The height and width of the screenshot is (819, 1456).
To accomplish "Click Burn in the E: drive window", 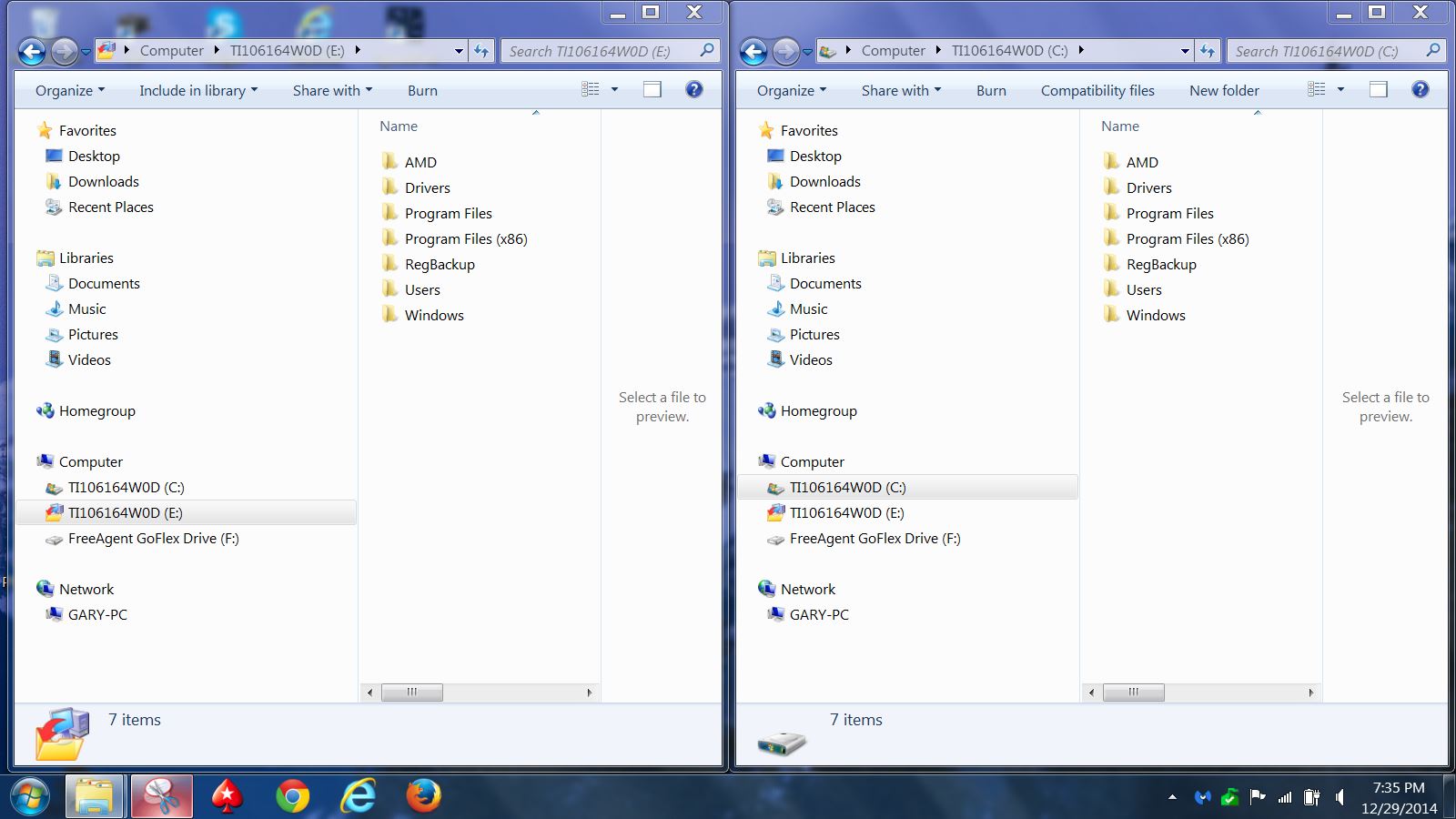I will point(422,90).
